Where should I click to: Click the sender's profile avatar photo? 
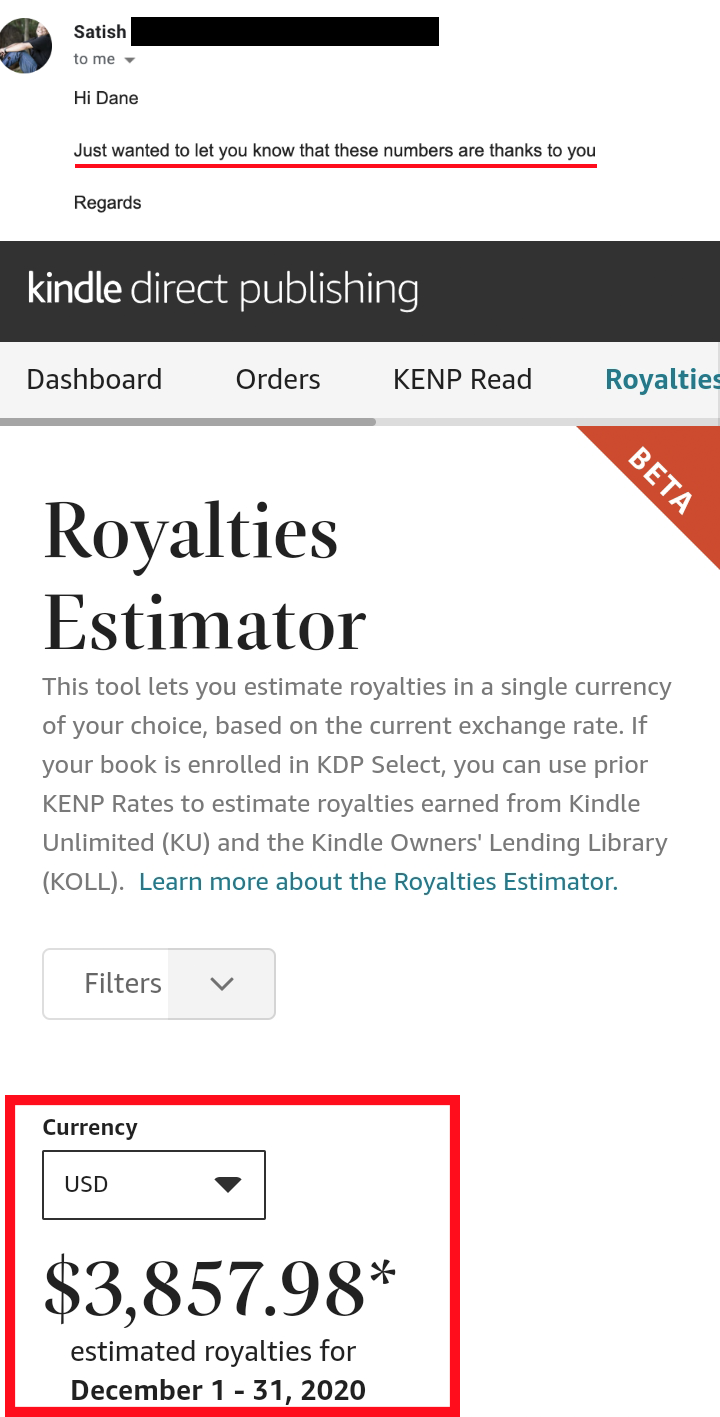point(26,45)
